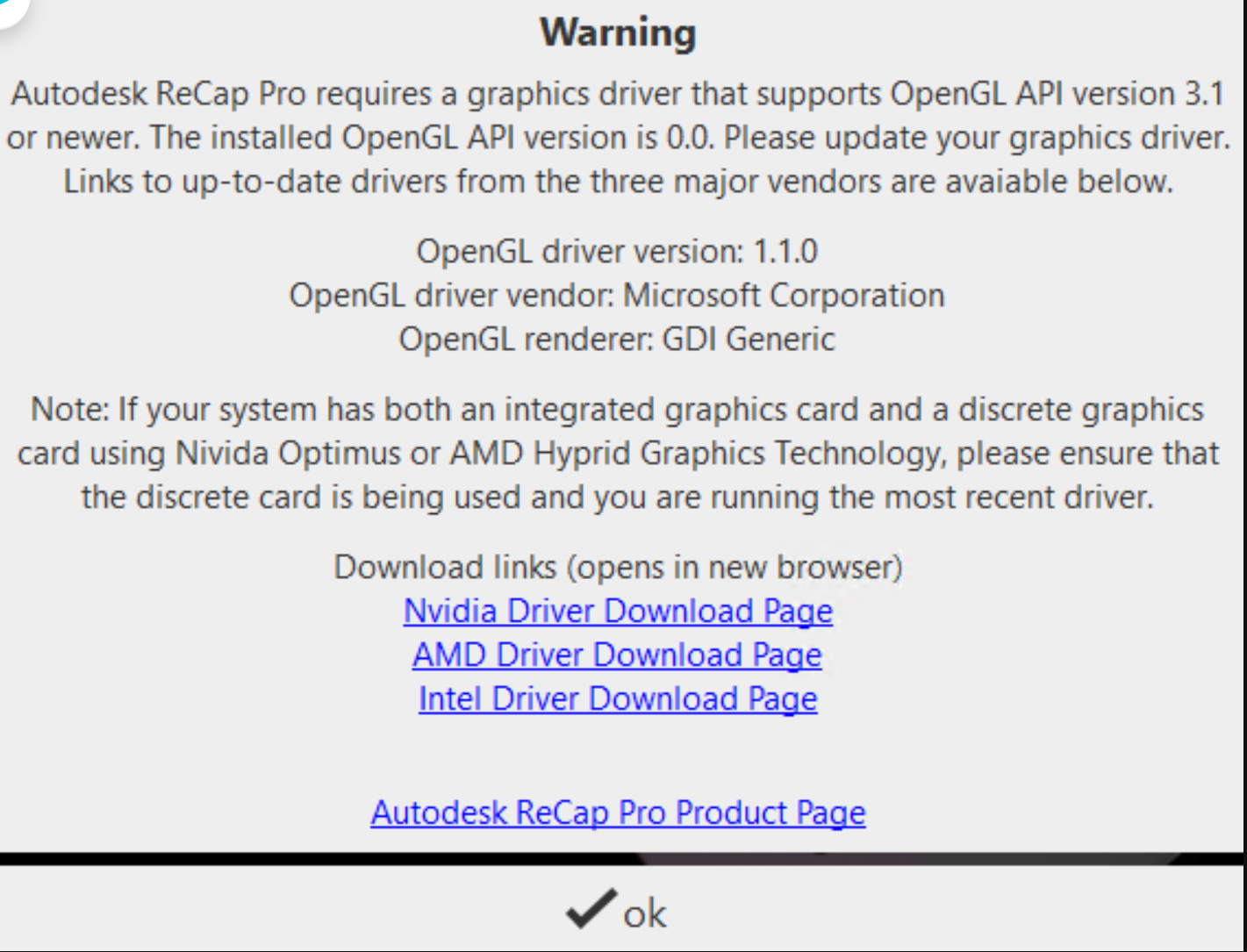The width and height of the screenshot is (1247, 952).
Task: Click the checkmark icon beside ok
Action: click(x=590, y=910)
